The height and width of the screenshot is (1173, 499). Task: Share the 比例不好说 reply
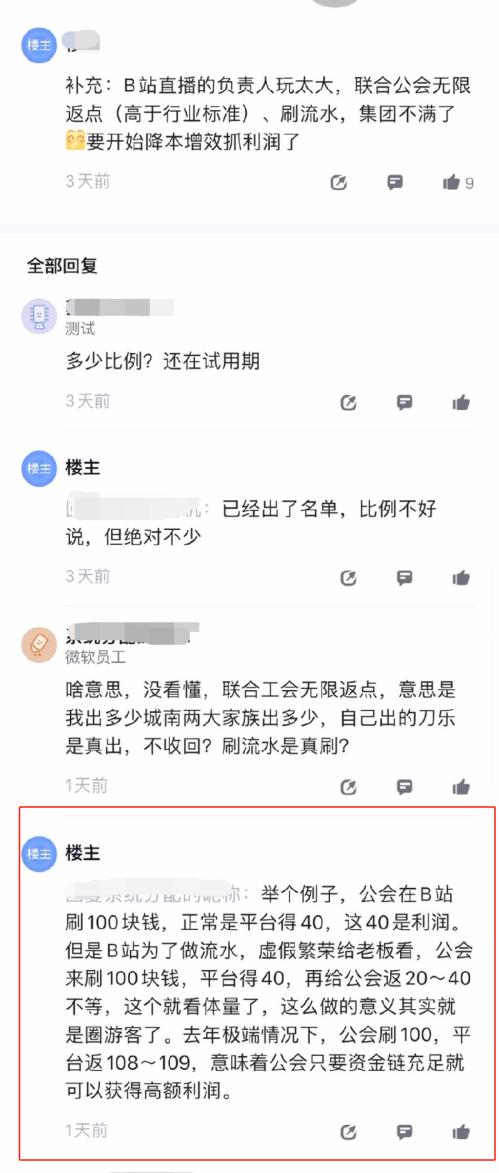coord(349,578)
